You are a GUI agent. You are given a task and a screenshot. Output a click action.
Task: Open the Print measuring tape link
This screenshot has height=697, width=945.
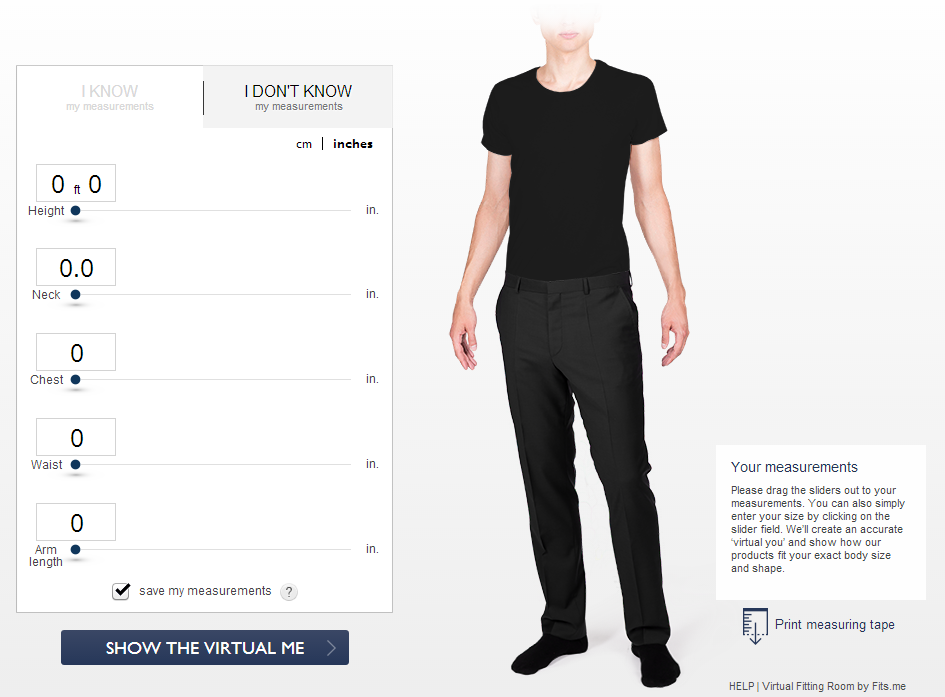pos(834,625)
